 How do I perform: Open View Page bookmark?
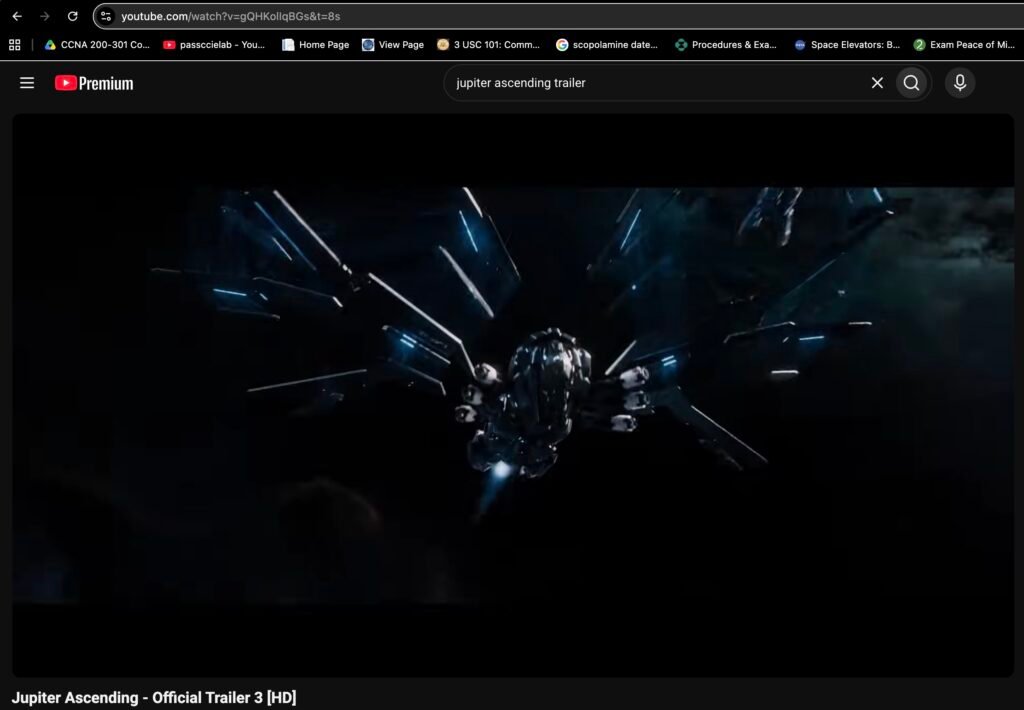click(x=392, y=44)
